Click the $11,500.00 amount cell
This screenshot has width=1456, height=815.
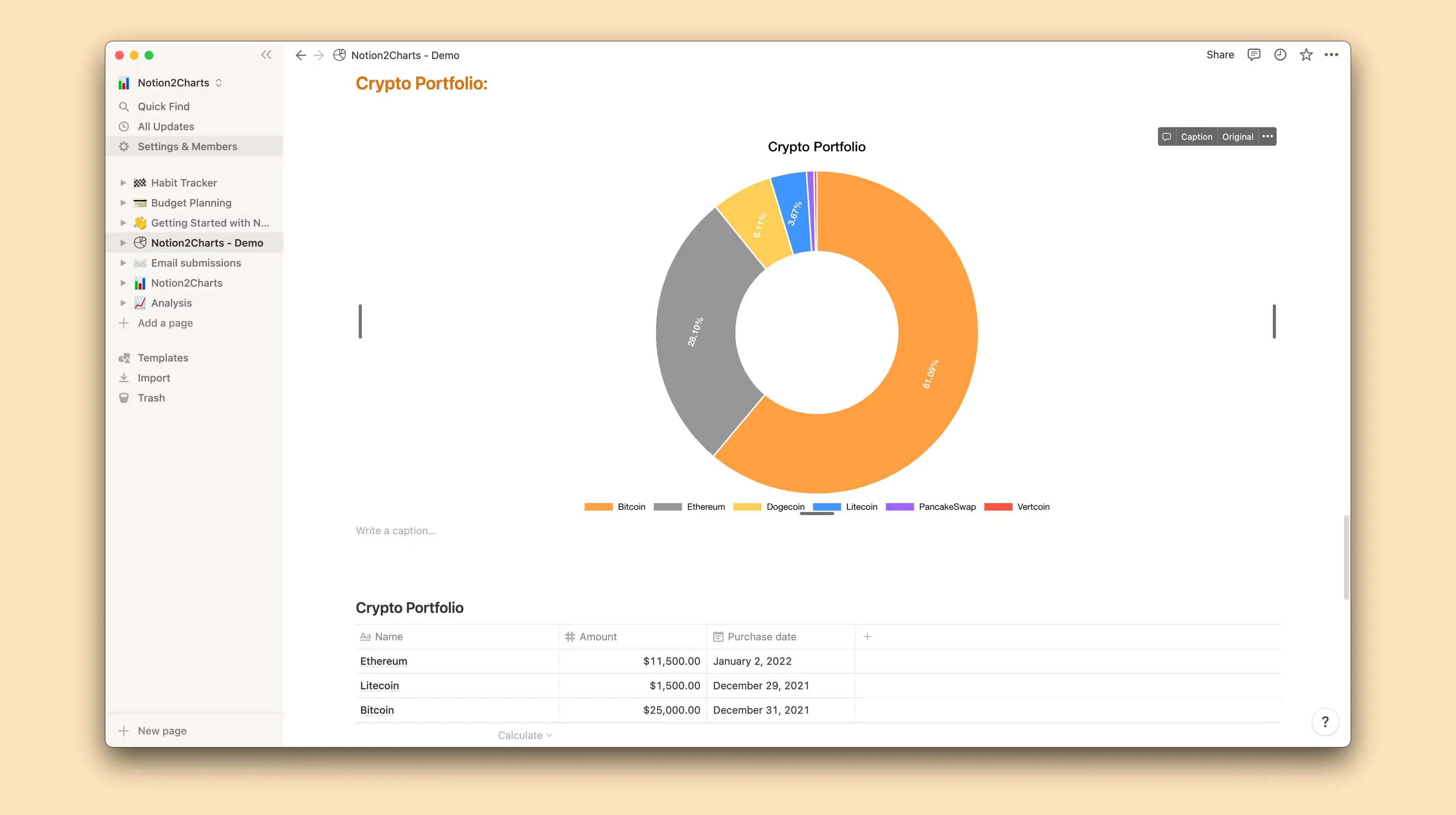[632, 661]
